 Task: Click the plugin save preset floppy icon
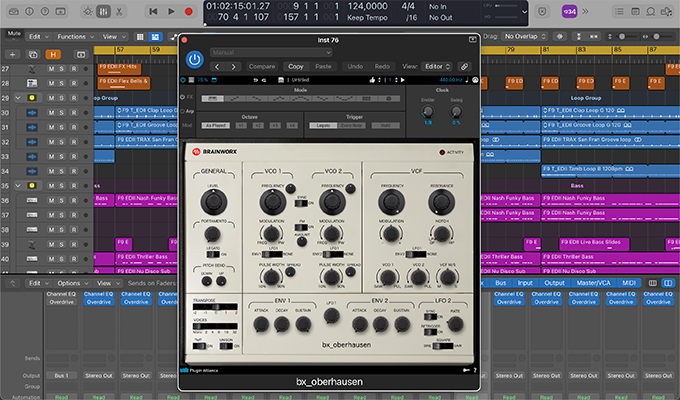pyautogui.click(x=281, y=80)
